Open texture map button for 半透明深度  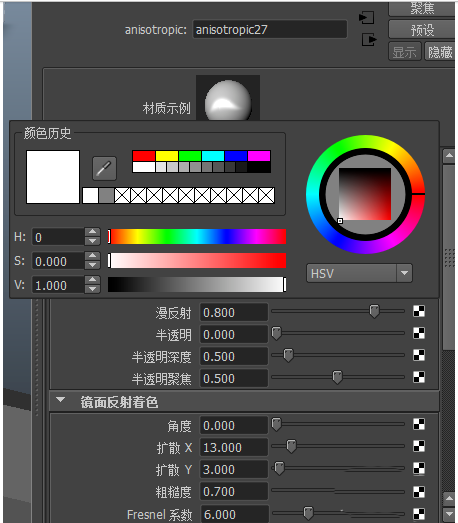(419, 355)
